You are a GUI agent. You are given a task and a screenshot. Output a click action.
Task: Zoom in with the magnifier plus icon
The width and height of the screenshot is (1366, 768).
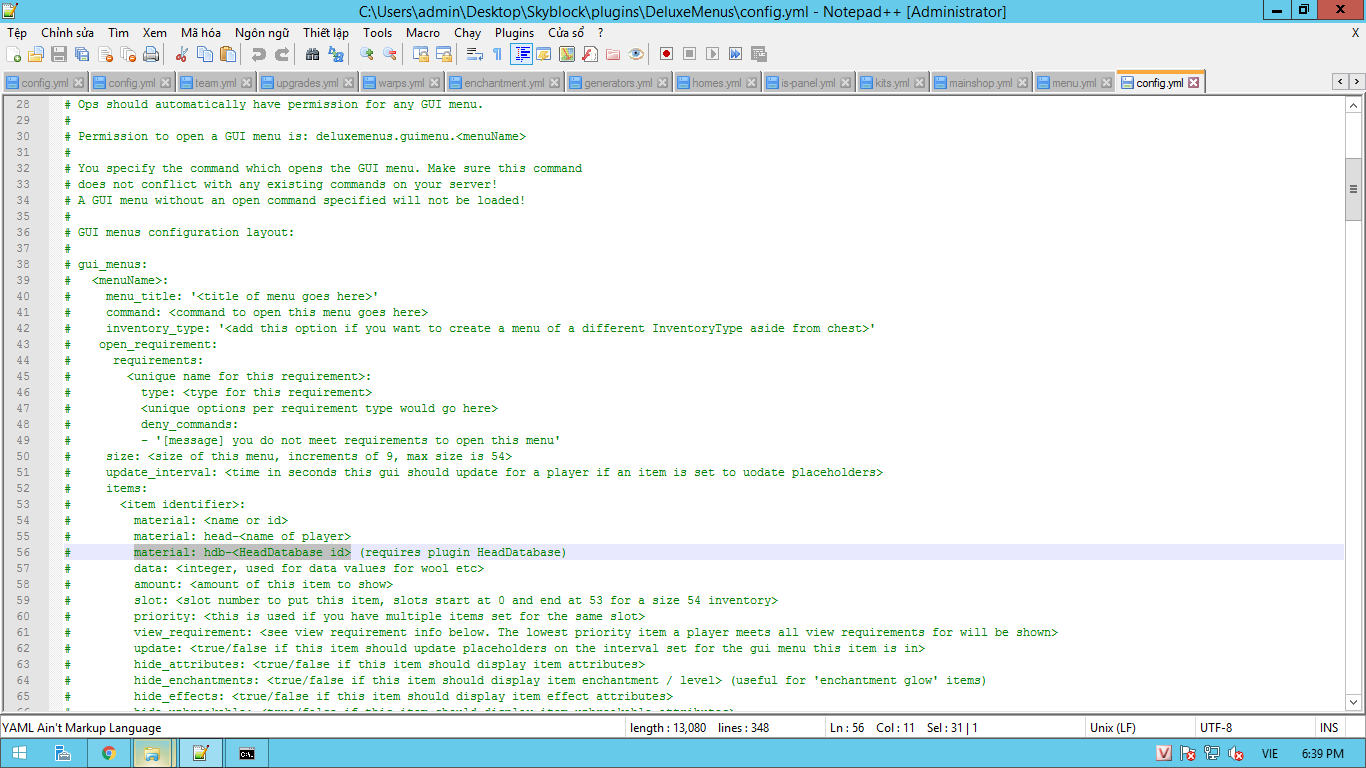click(x=367, y=54)
